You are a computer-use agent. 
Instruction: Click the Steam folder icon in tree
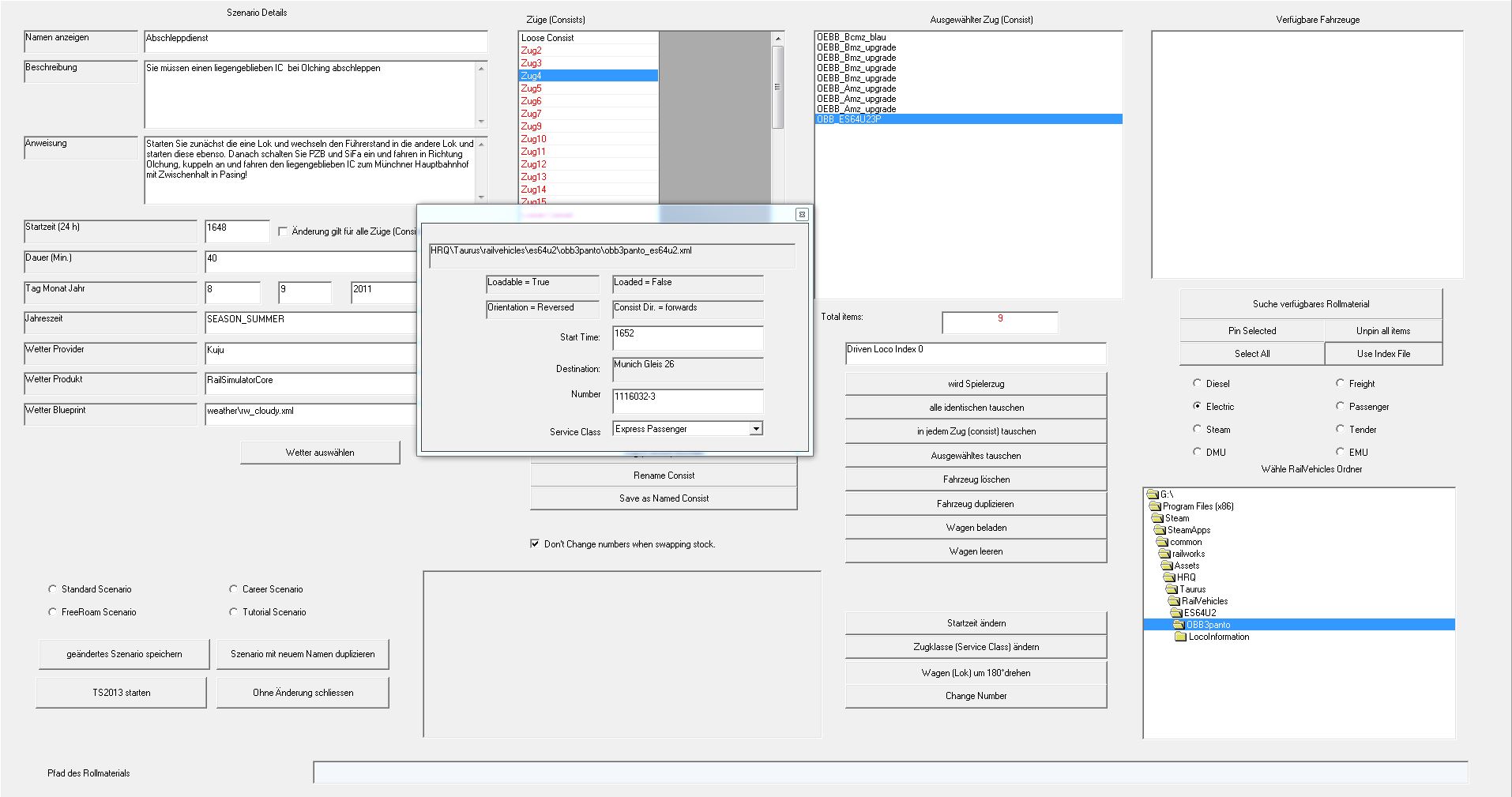(1159, 518)
